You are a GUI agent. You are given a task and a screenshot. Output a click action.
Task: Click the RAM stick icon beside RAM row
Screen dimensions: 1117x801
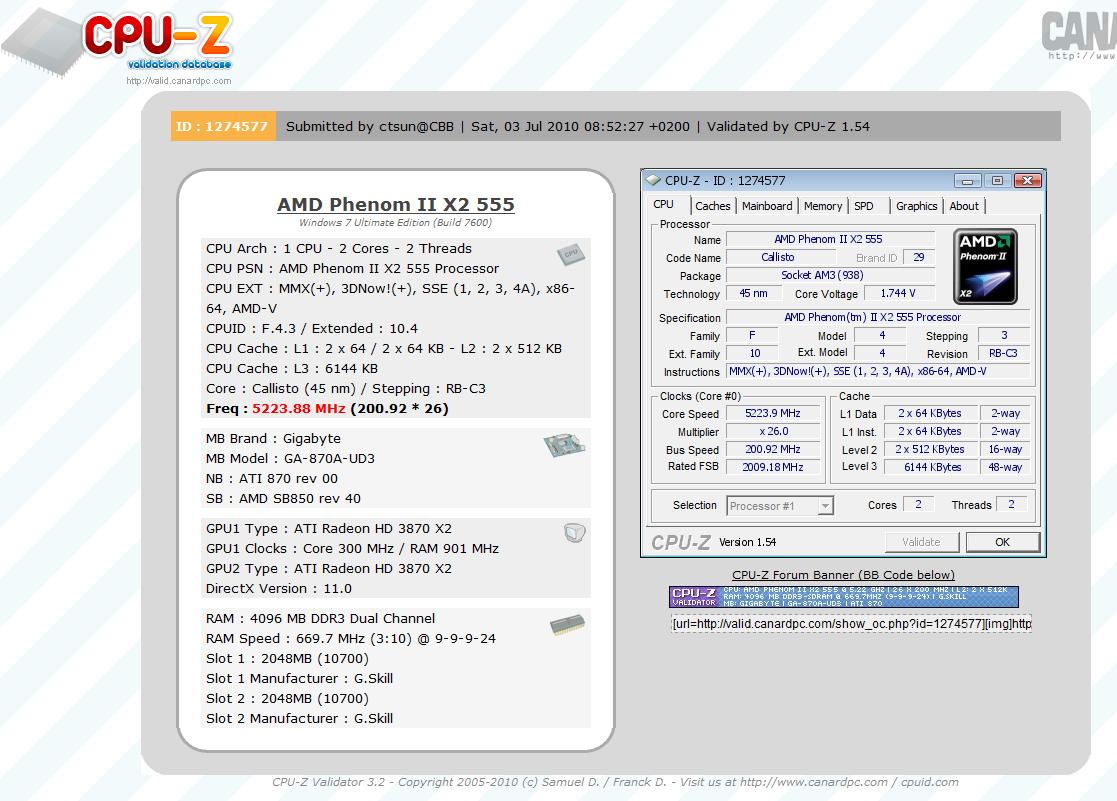click(x=567, y=625)
